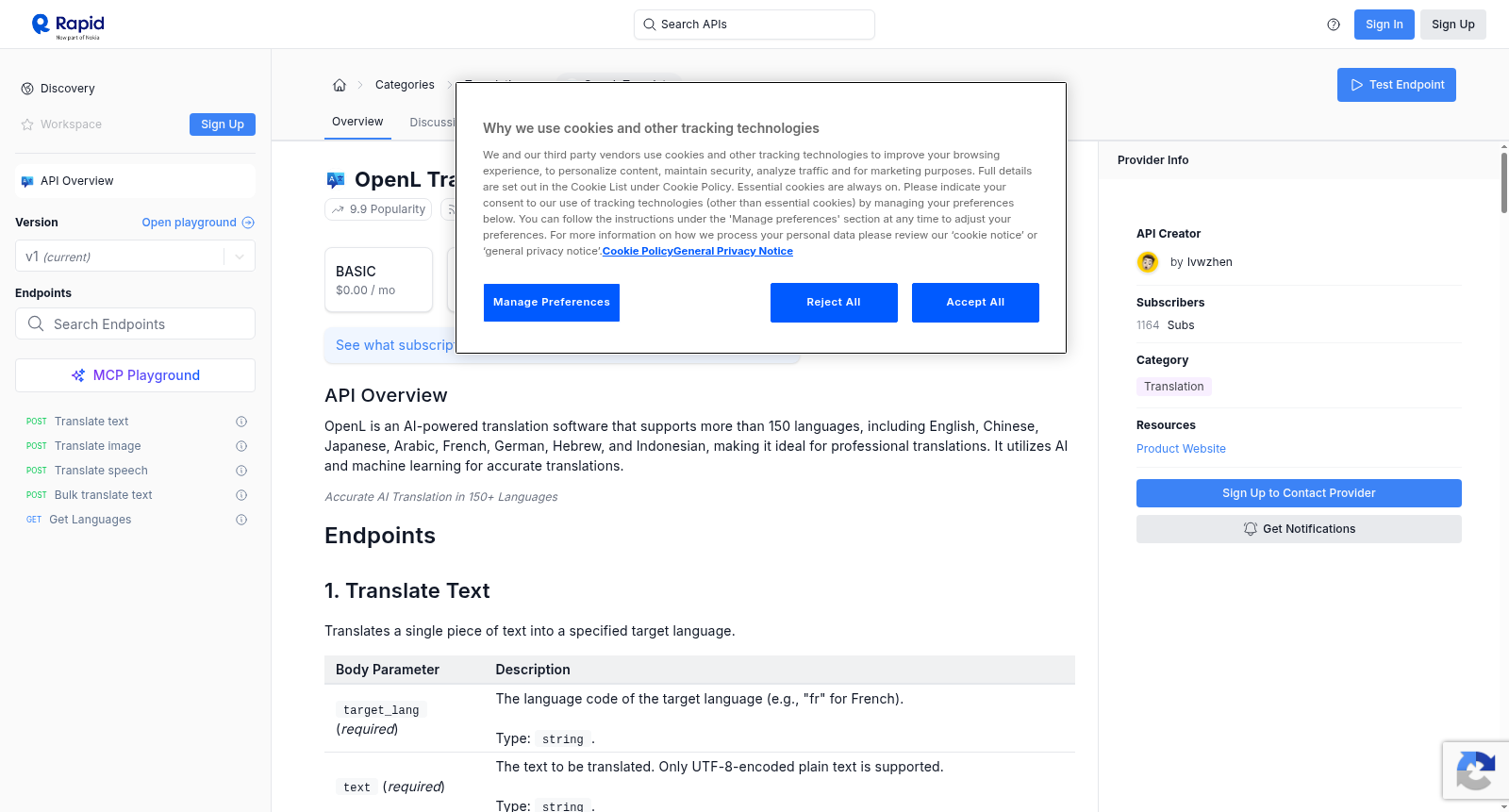Click the API creator avatar of lvwzhen
Image resolution: width=1509 pixels, height=812 pixels.
click(1148, 262)
